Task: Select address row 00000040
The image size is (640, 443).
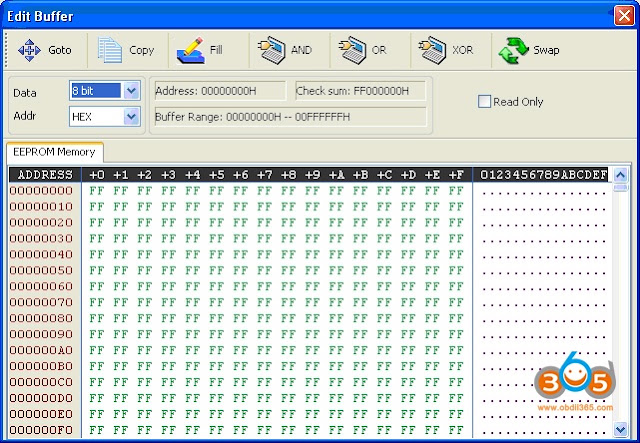Action: click(41, 254)
